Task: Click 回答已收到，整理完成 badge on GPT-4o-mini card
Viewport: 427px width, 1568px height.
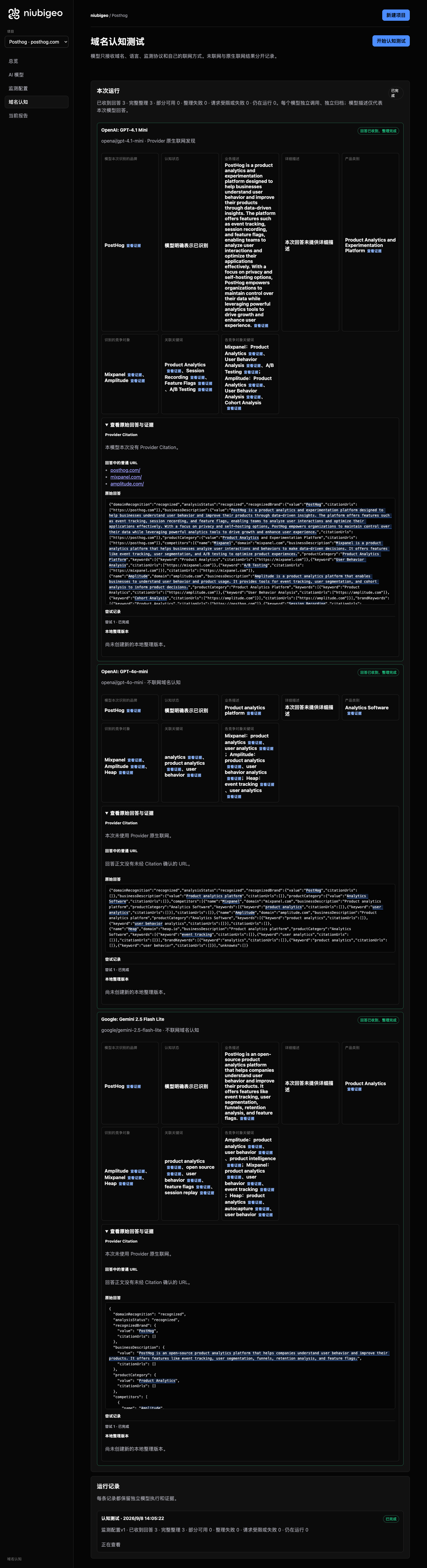Action: (x=378, y=673)
